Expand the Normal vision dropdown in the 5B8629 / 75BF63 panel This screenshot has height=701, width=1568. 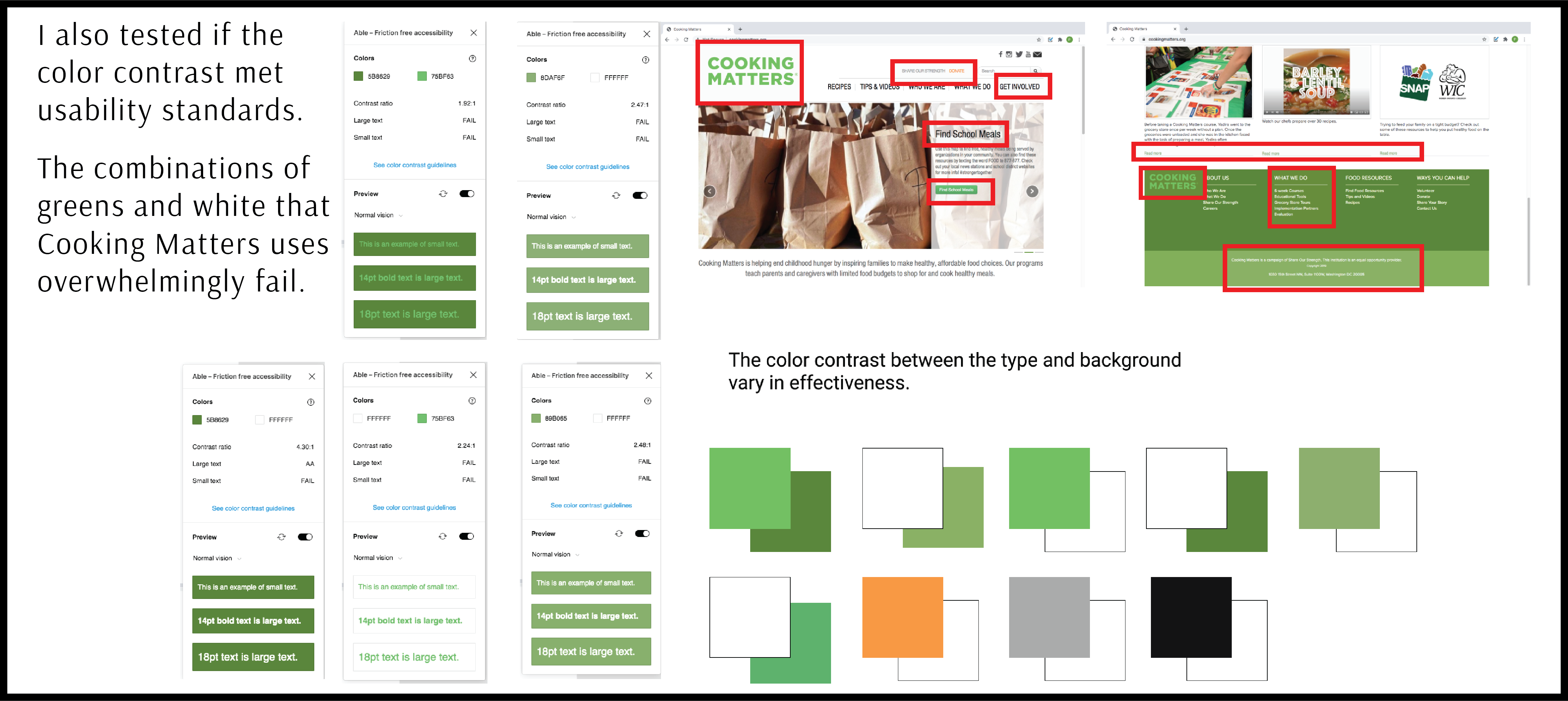point(379,215)
